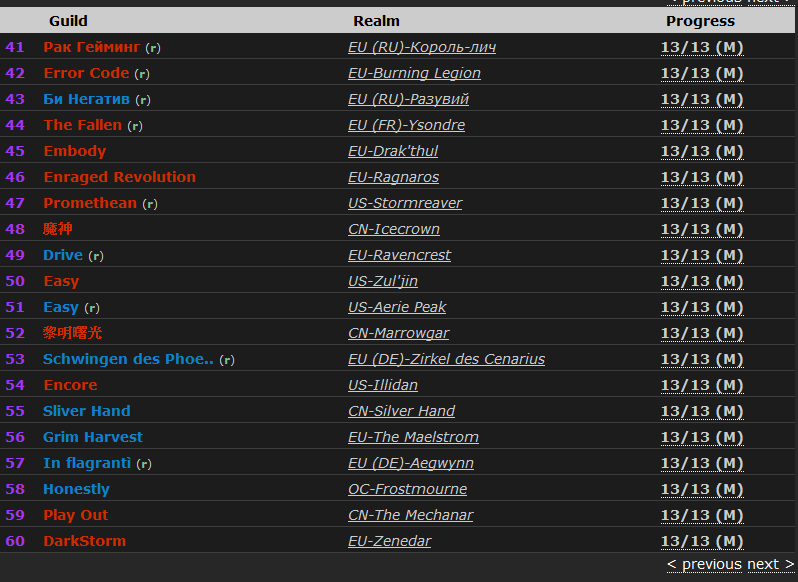Select the Guild column header
798x582 pixels.
(68, 21)
